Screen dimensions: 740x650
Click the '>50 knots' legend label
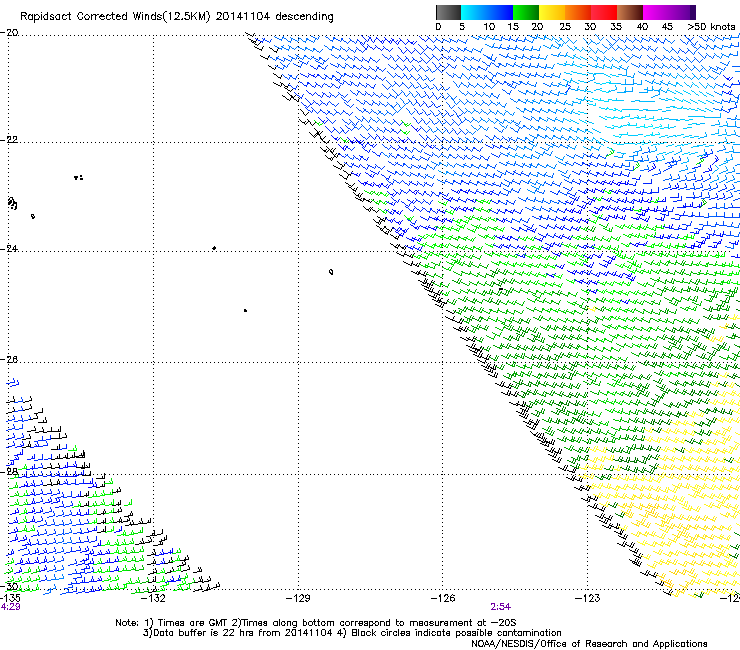(711, 27)
